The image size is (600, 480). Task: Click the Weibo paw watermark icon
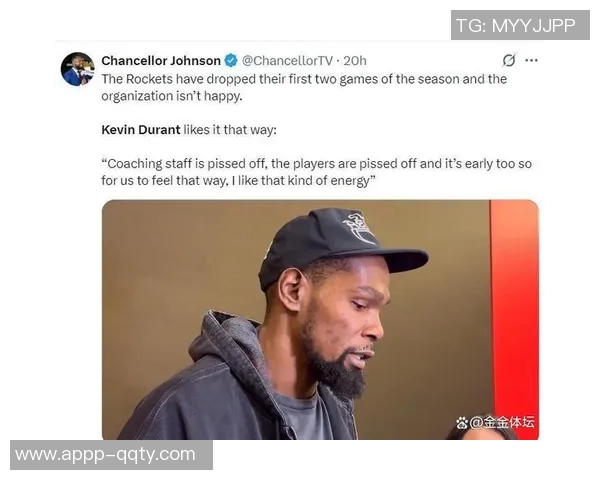point(462,423)
